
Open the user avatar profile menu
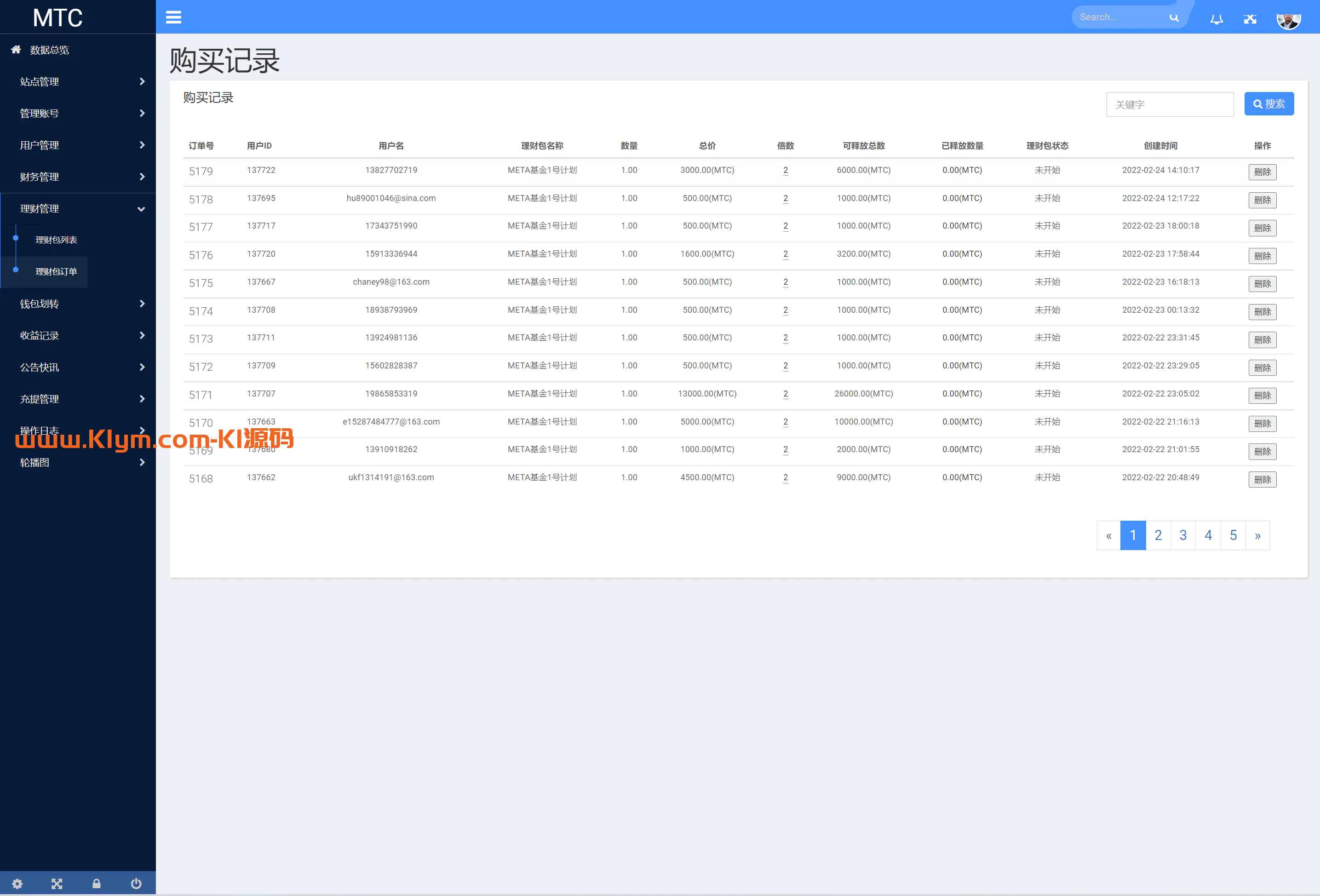point(1288,19)
